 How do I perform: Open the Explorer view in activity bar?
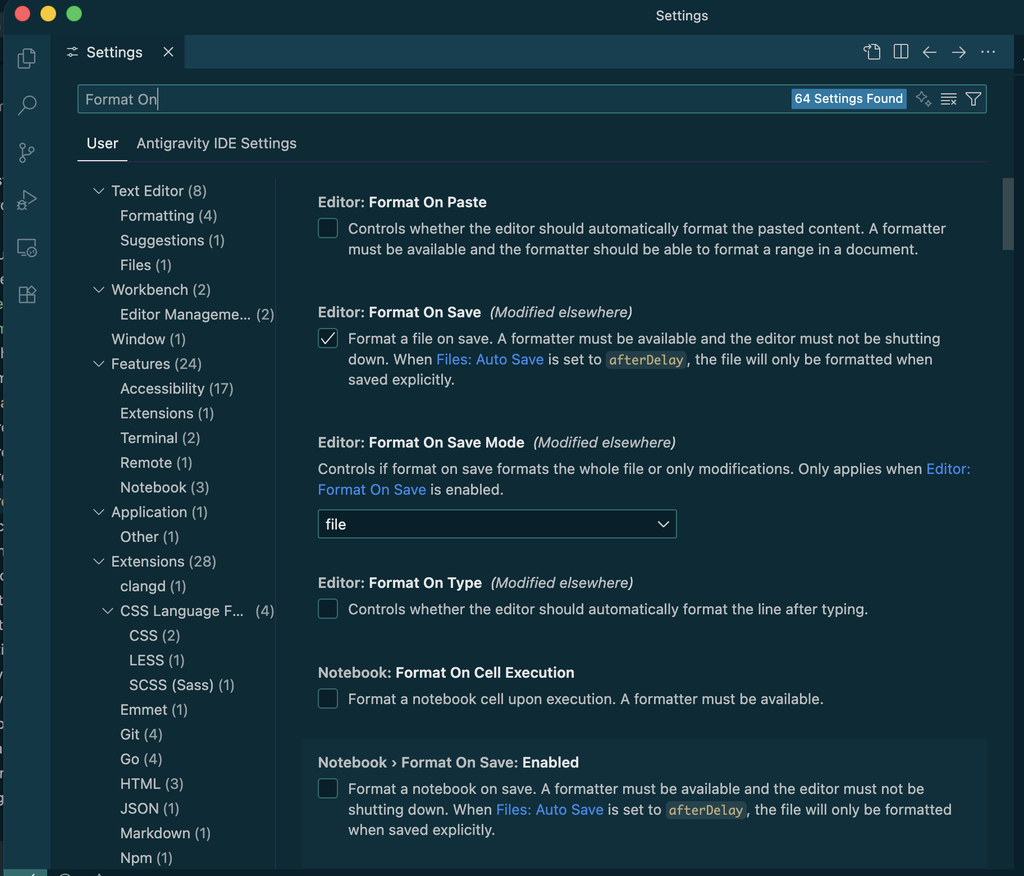click(27, 58)
